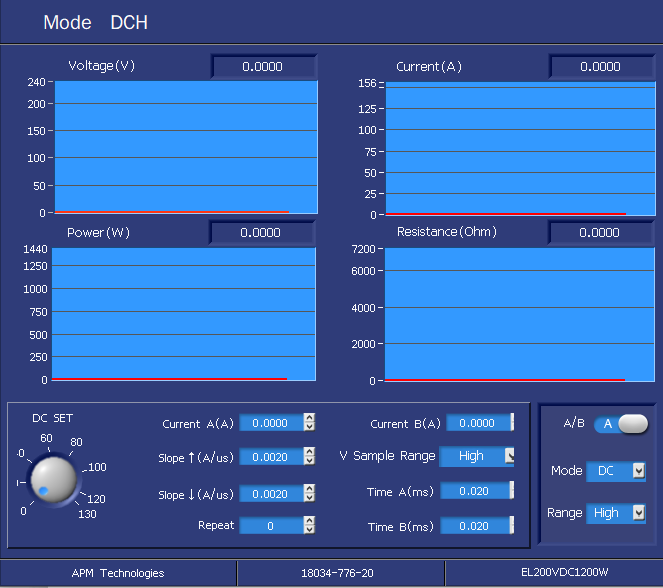Click the Slope up (A/us) stepper arrows
The height and width of the screenshot is (588, 663).
point(309,458)
